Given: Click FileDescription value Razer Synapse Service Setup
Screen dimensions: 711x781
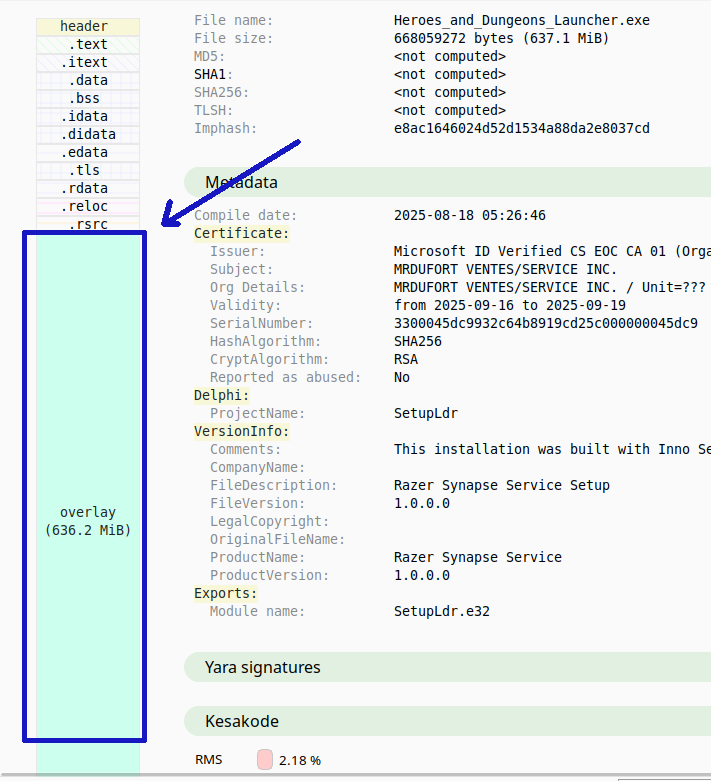Looking at the screenshot, I should (501, 485).
